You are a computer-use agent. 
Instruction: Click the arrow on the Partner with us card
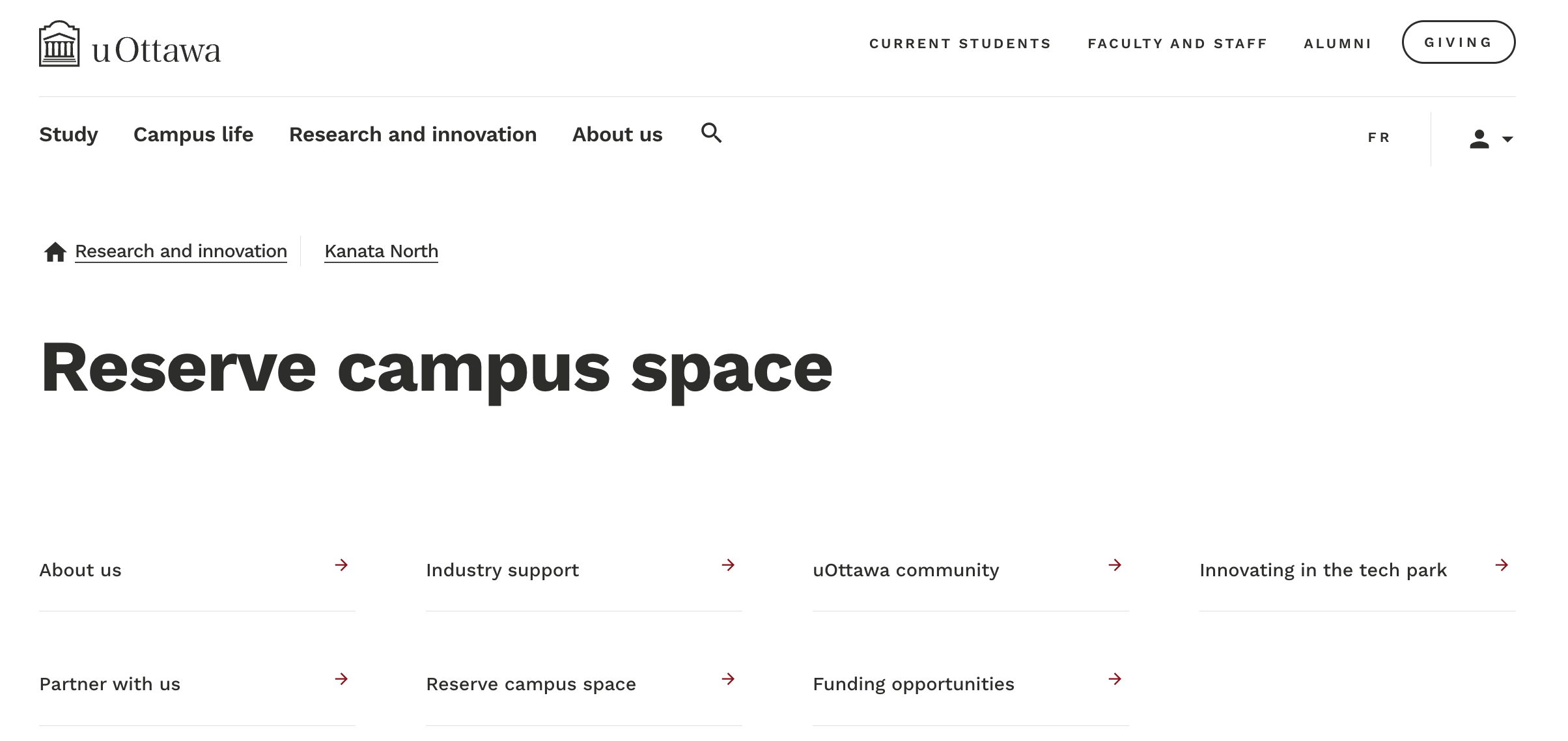coord(341,679)
